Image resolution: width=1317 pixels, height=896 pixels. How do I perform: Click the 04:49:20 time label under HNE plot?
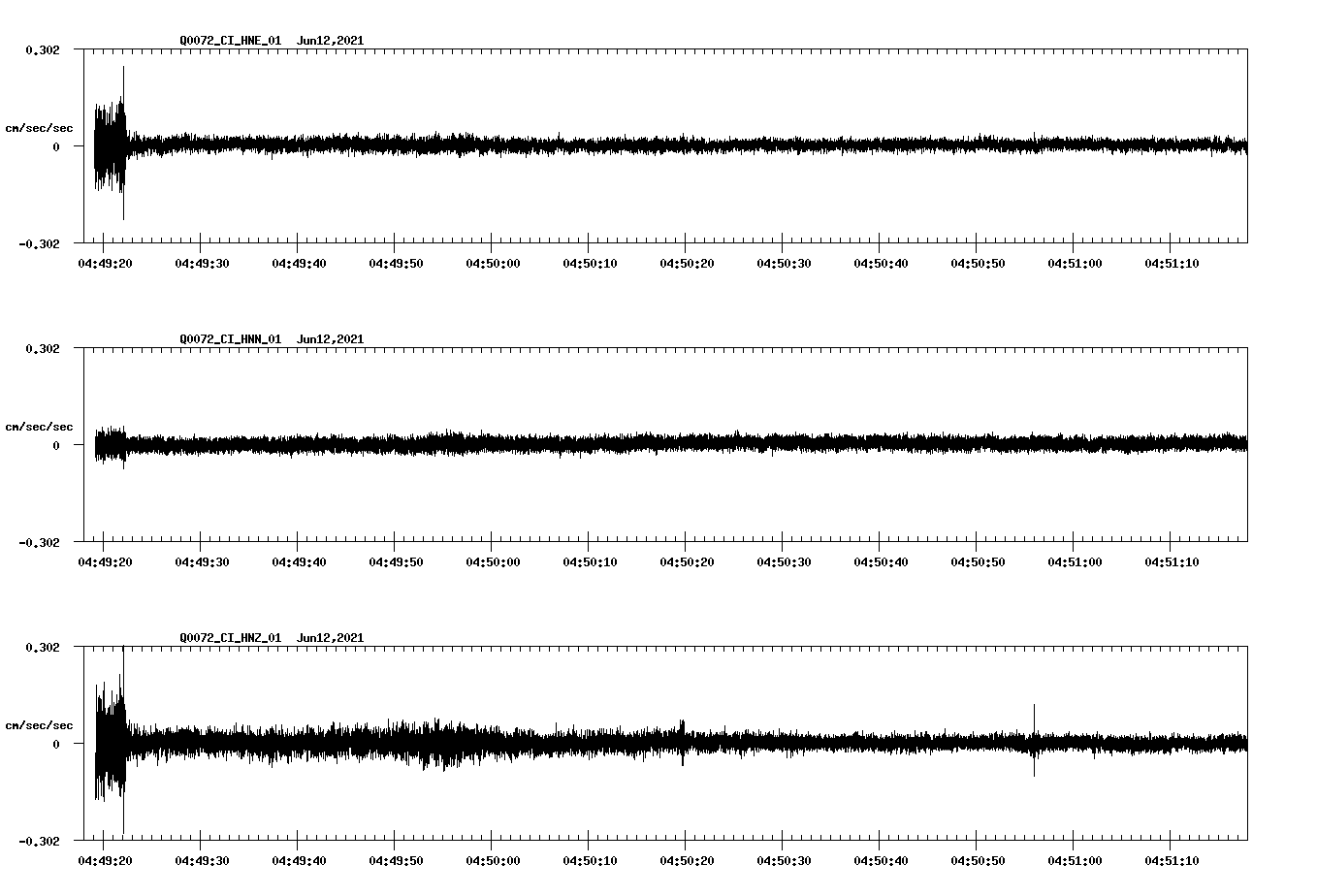tap(105, 264)
